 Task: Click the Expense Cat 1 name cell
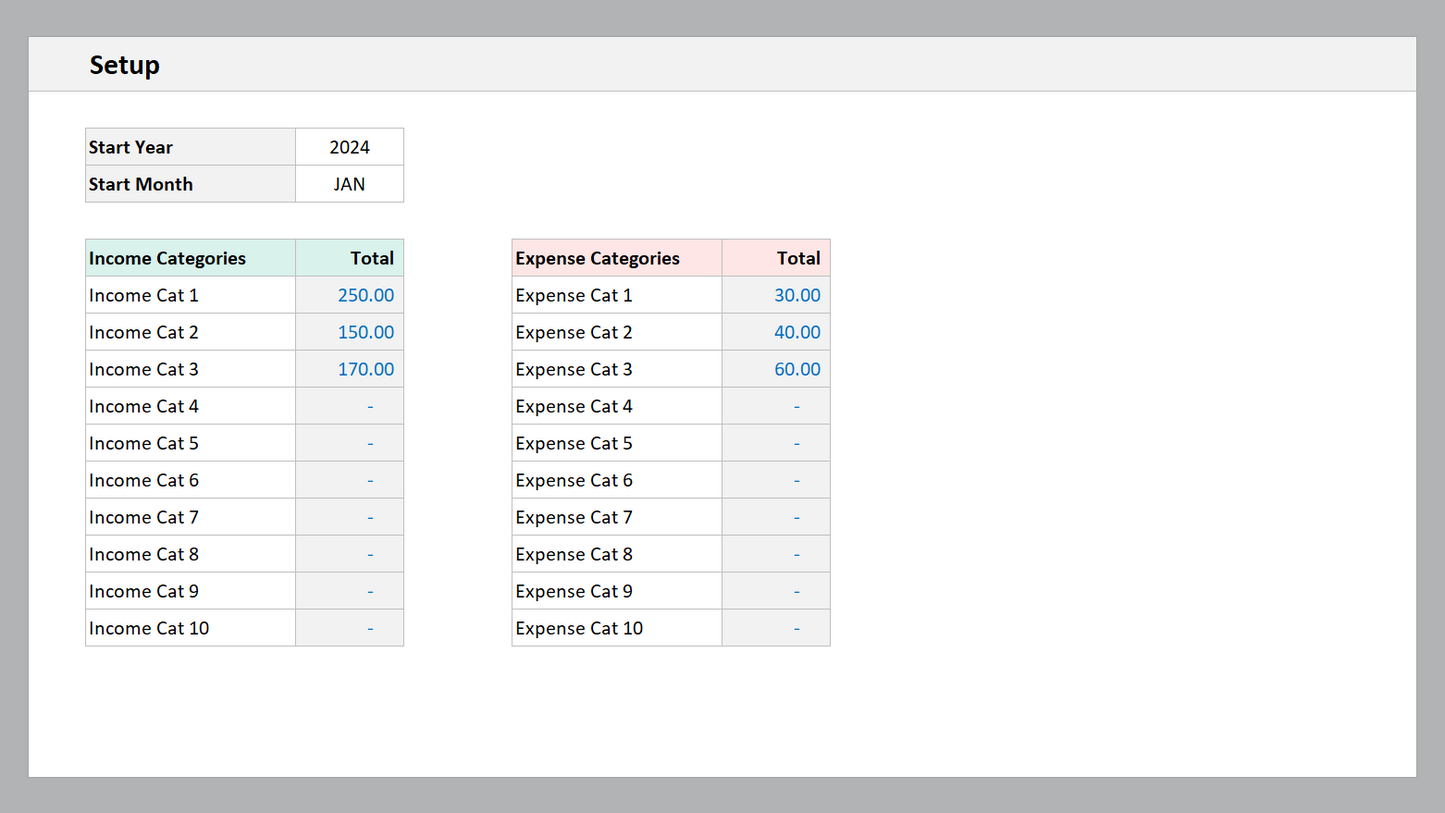tap(616, 295)
